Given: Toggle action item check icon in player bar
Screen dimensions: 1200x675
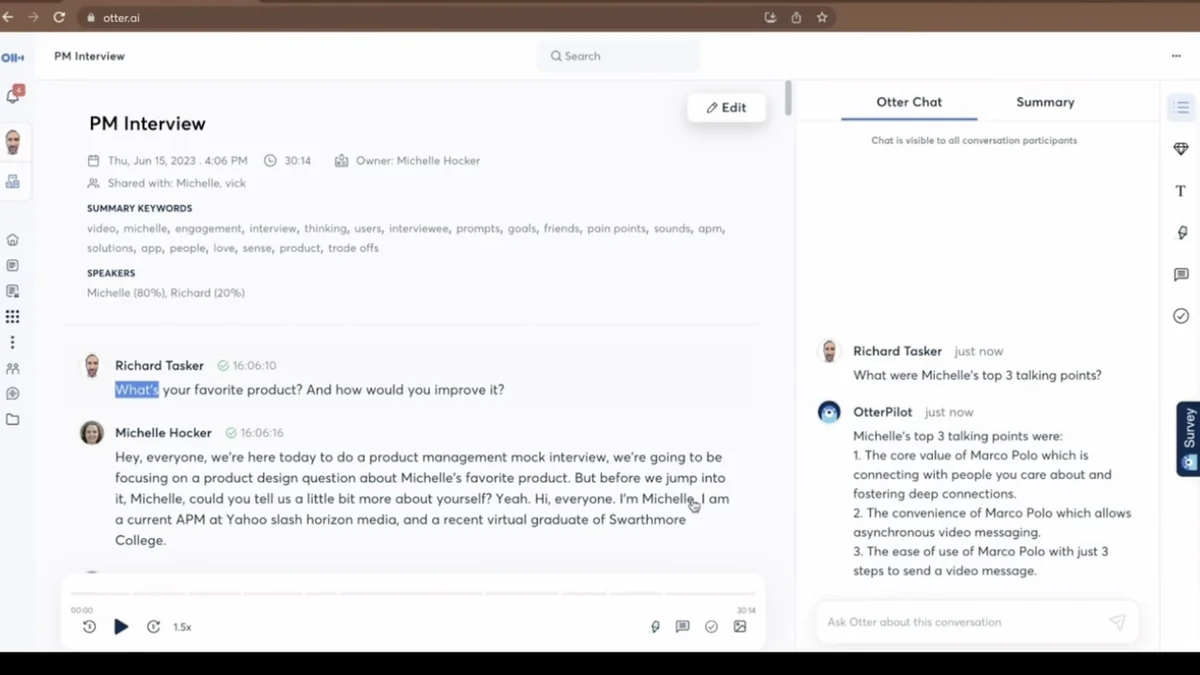Looking at the screenshot, I should point(711,627).
